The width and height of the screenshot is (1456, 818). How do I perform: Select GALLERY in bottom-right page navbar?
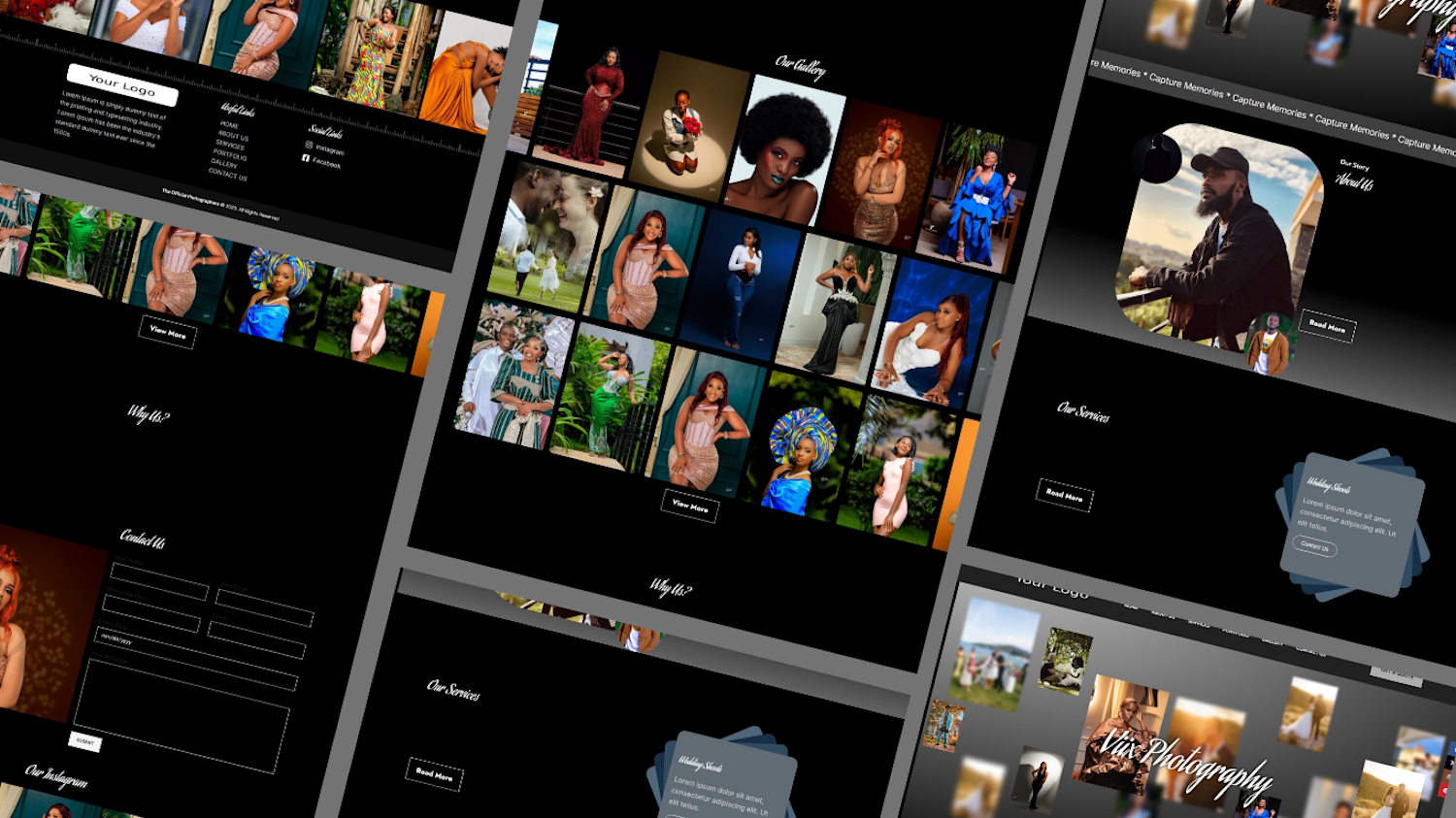[x=1272, y=641]
